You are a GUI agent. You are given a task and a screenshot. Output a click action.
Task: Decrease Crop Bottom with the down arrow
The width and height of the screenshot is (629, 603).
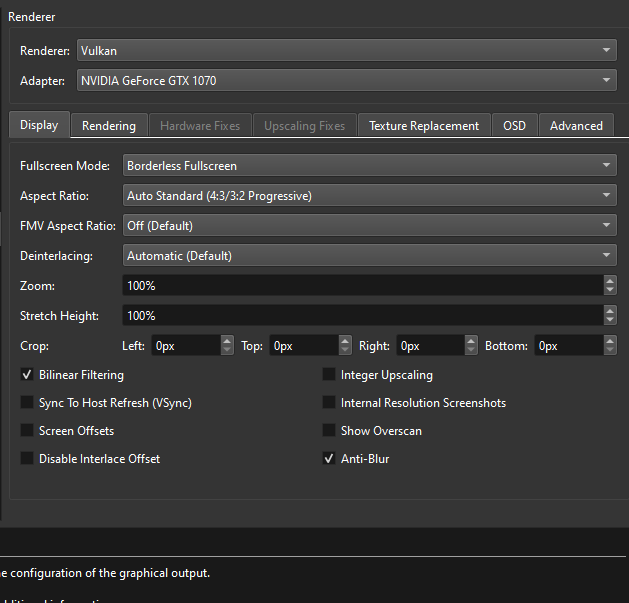(x=610, y=350)
